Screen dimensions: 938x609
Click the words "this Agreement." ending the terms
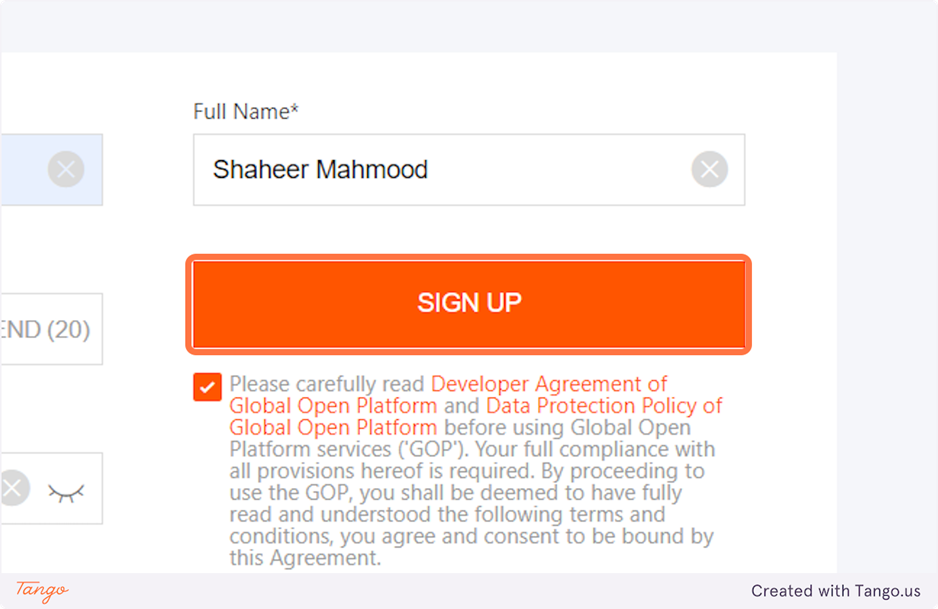click(x=305, y=558)
